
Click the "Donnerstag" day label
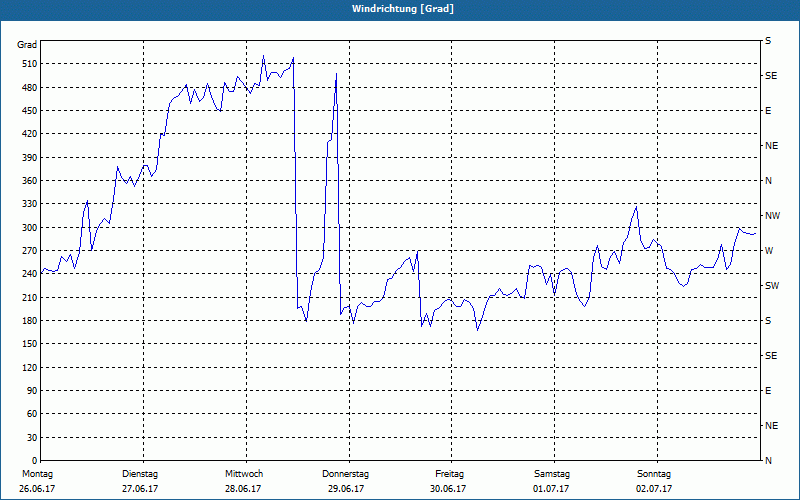pos(345,474)
